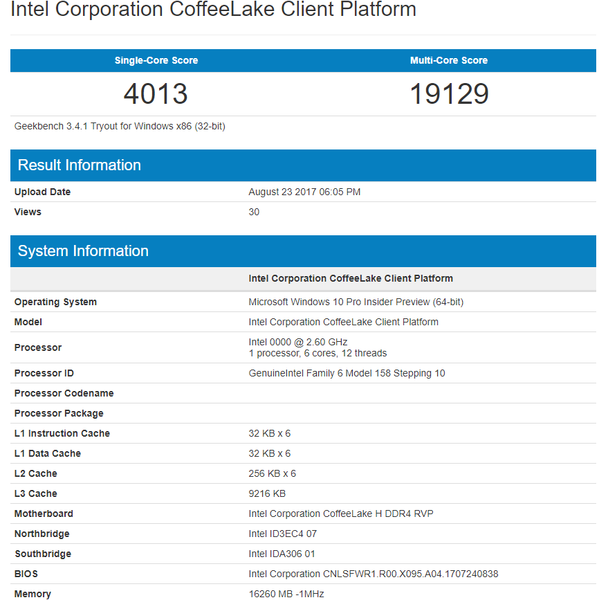
Task: Click the 'Intel IDA306 01' value
Action: (282, 554)
